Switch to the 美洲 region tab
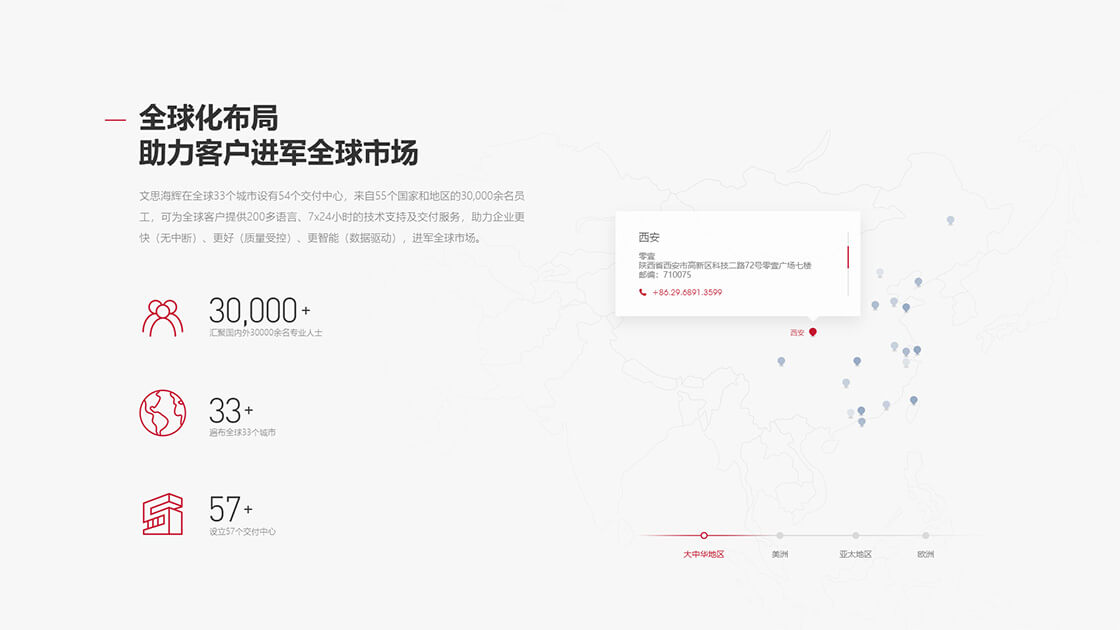The height and width of the screenshot is (630, 1120). (779, 554)
